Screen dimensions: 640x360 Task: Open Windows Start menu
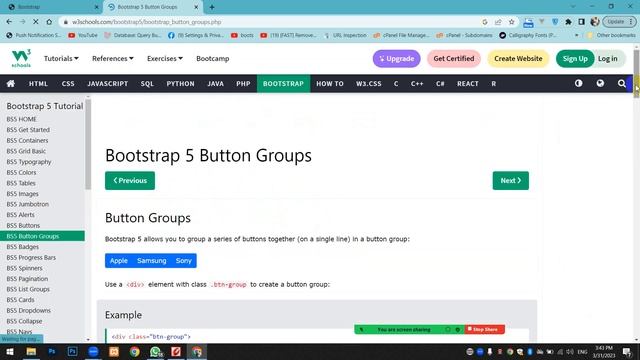tap(10, 351)
